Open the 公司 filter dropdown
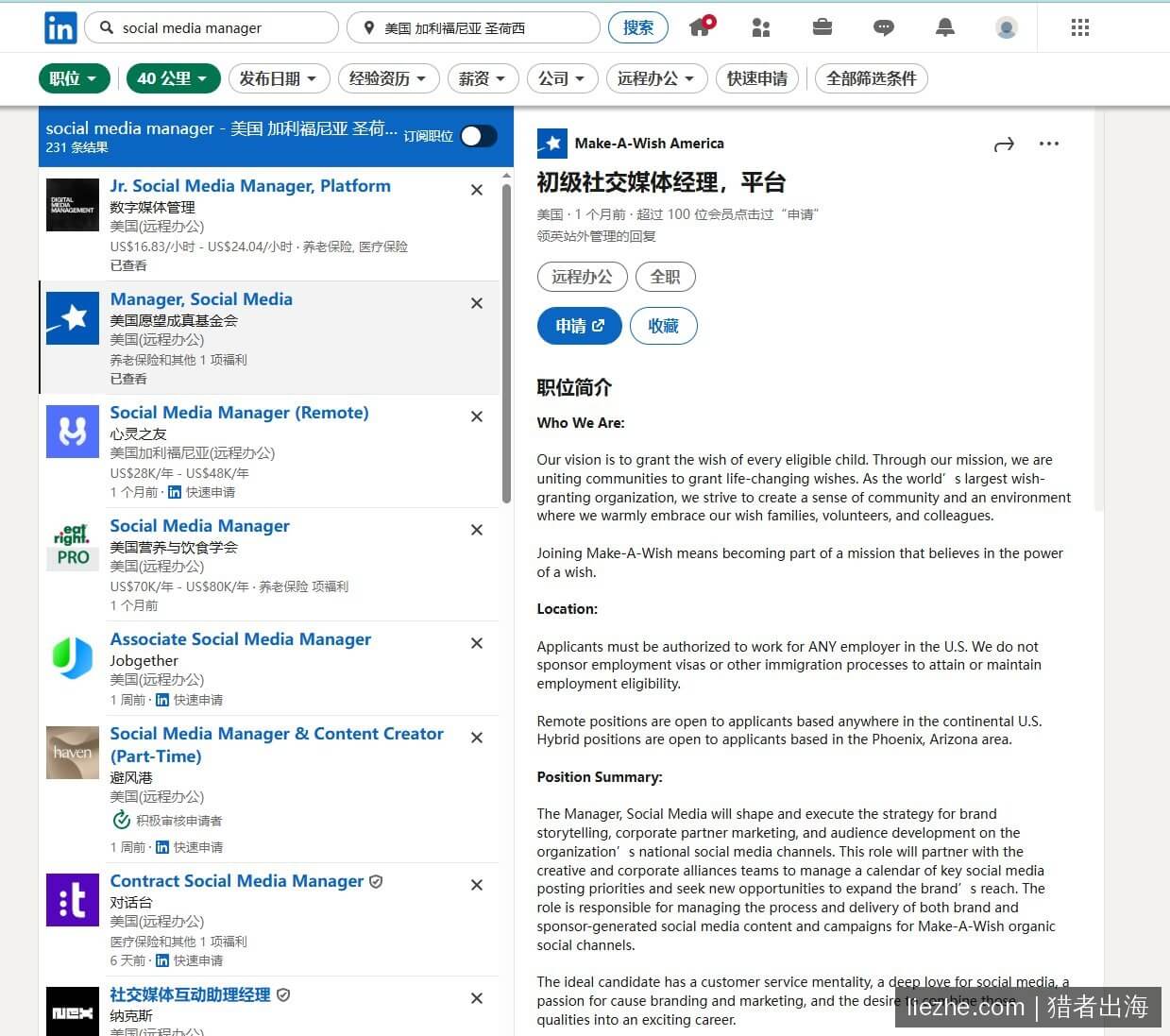Image resolution: width=1170 pixels, height=1036 pixels. pyautogui.click(x=562, y=78)
